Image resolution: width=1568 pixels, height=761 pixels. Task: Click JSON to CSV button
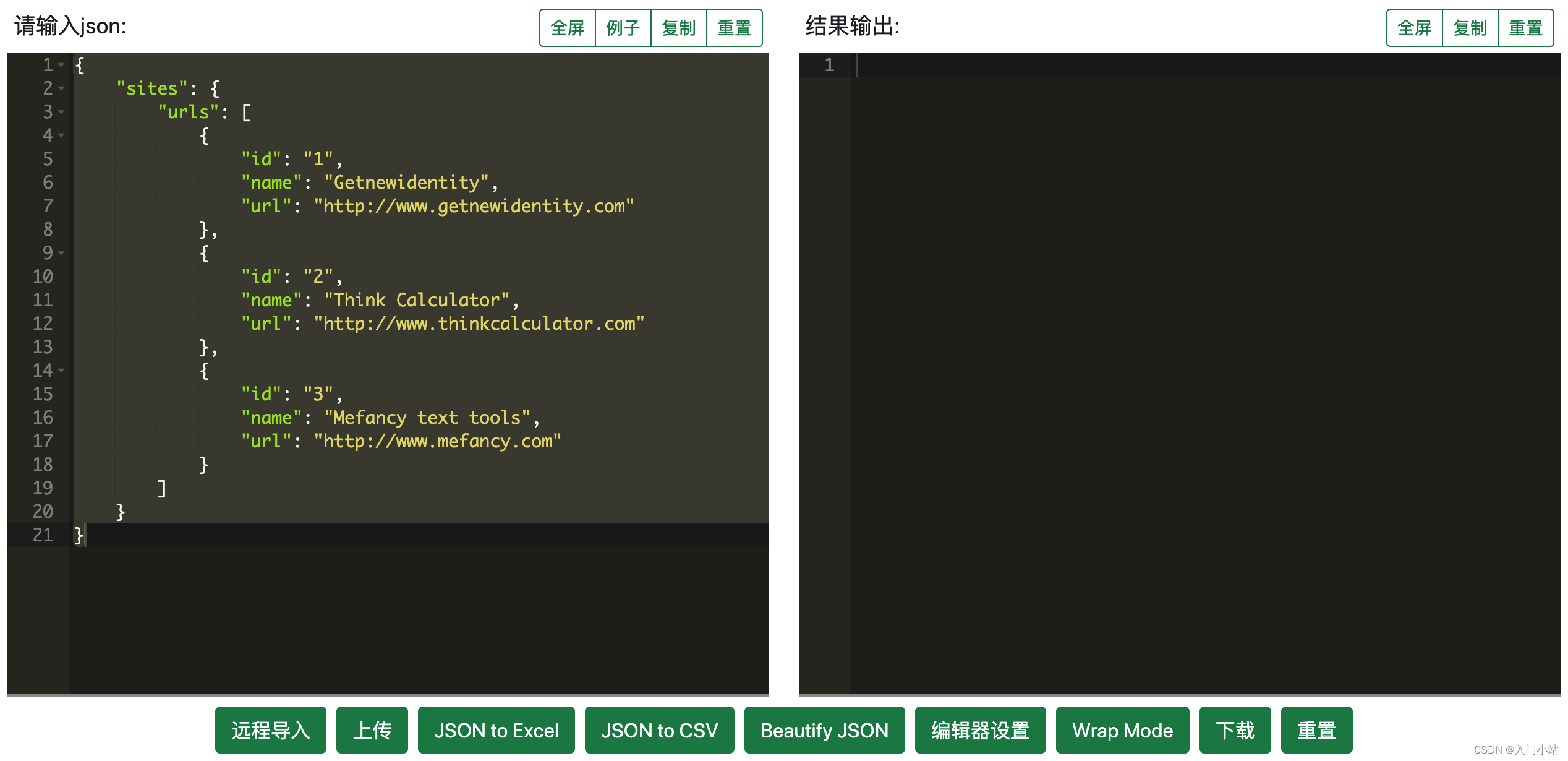[659, 730]
